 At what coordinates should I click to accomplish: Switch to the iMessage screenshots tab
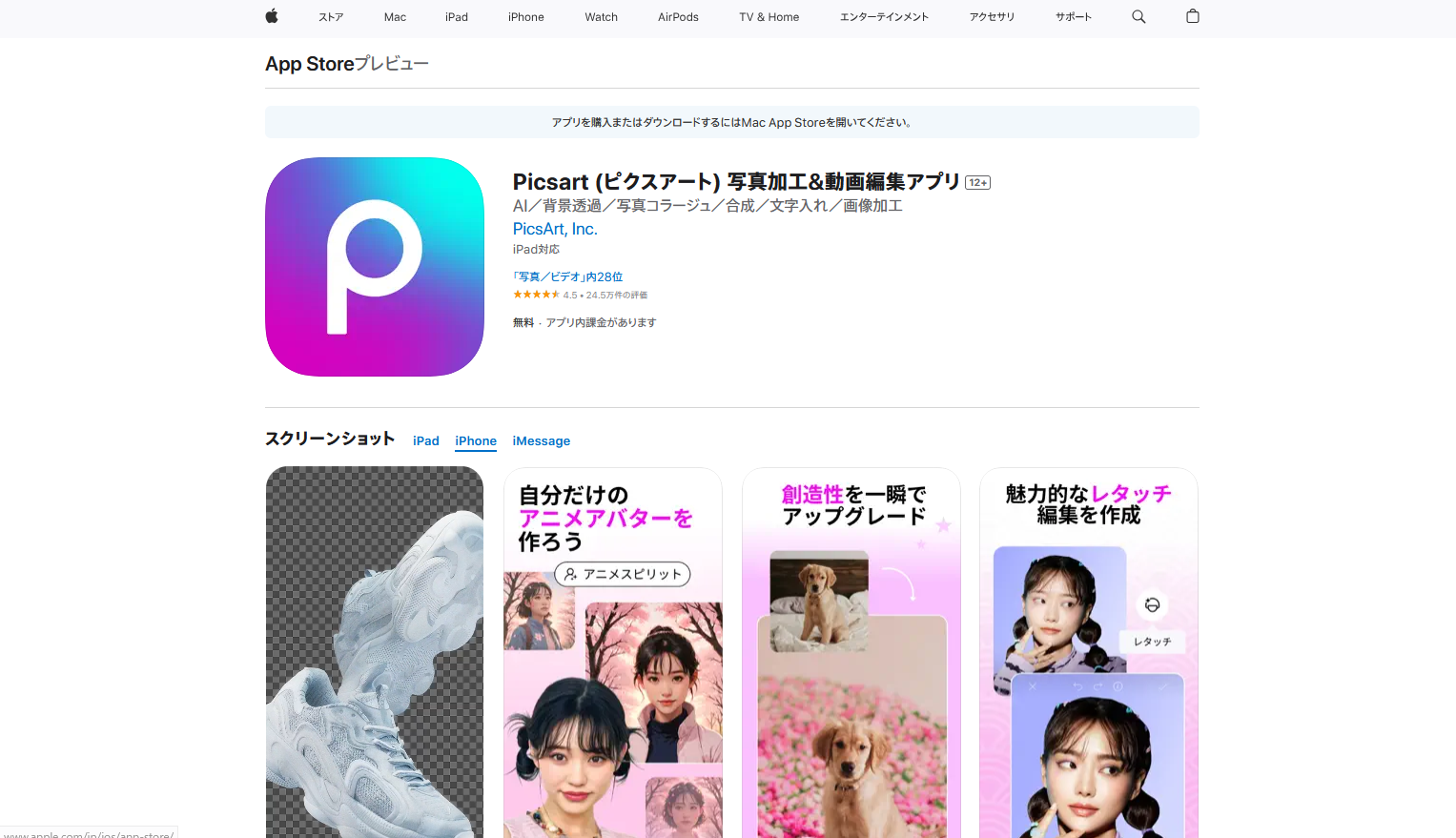(x=541, y=440)
